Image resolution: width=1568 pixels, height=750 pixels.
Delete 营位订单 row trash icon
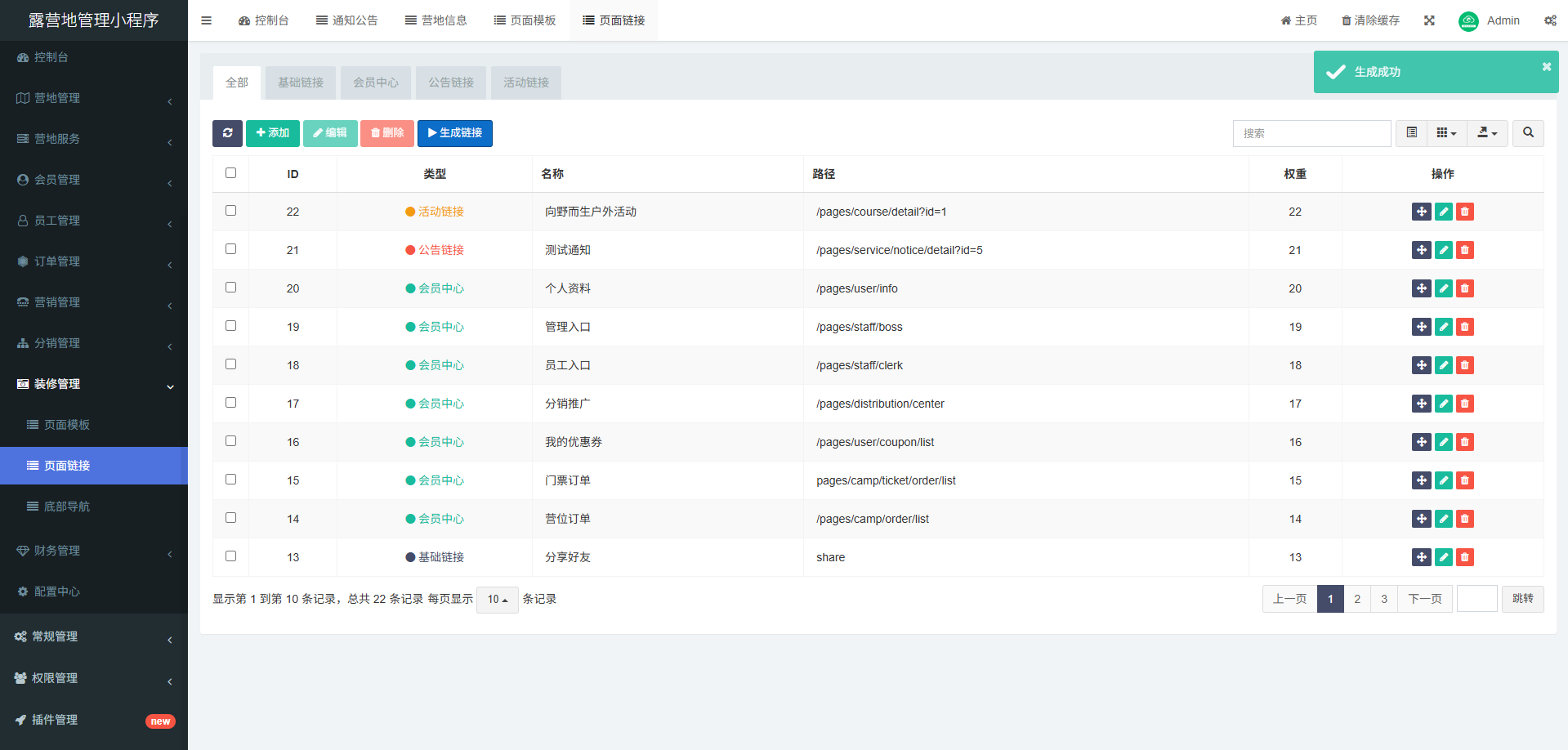(x=1465, y=519)
